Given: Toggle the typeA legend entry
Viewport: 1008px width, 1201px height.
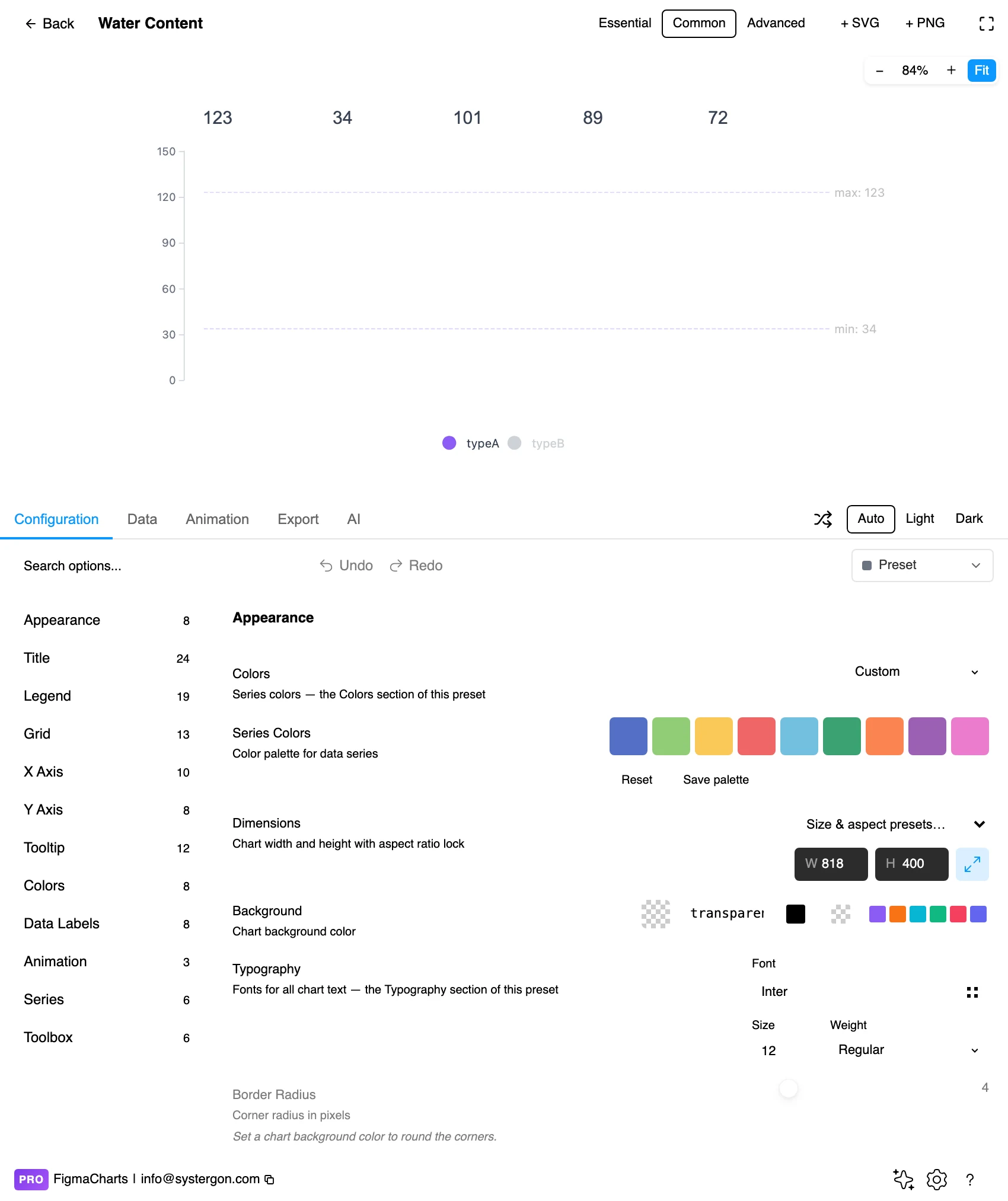Looking at the screenshot, I should click(471, 443).
